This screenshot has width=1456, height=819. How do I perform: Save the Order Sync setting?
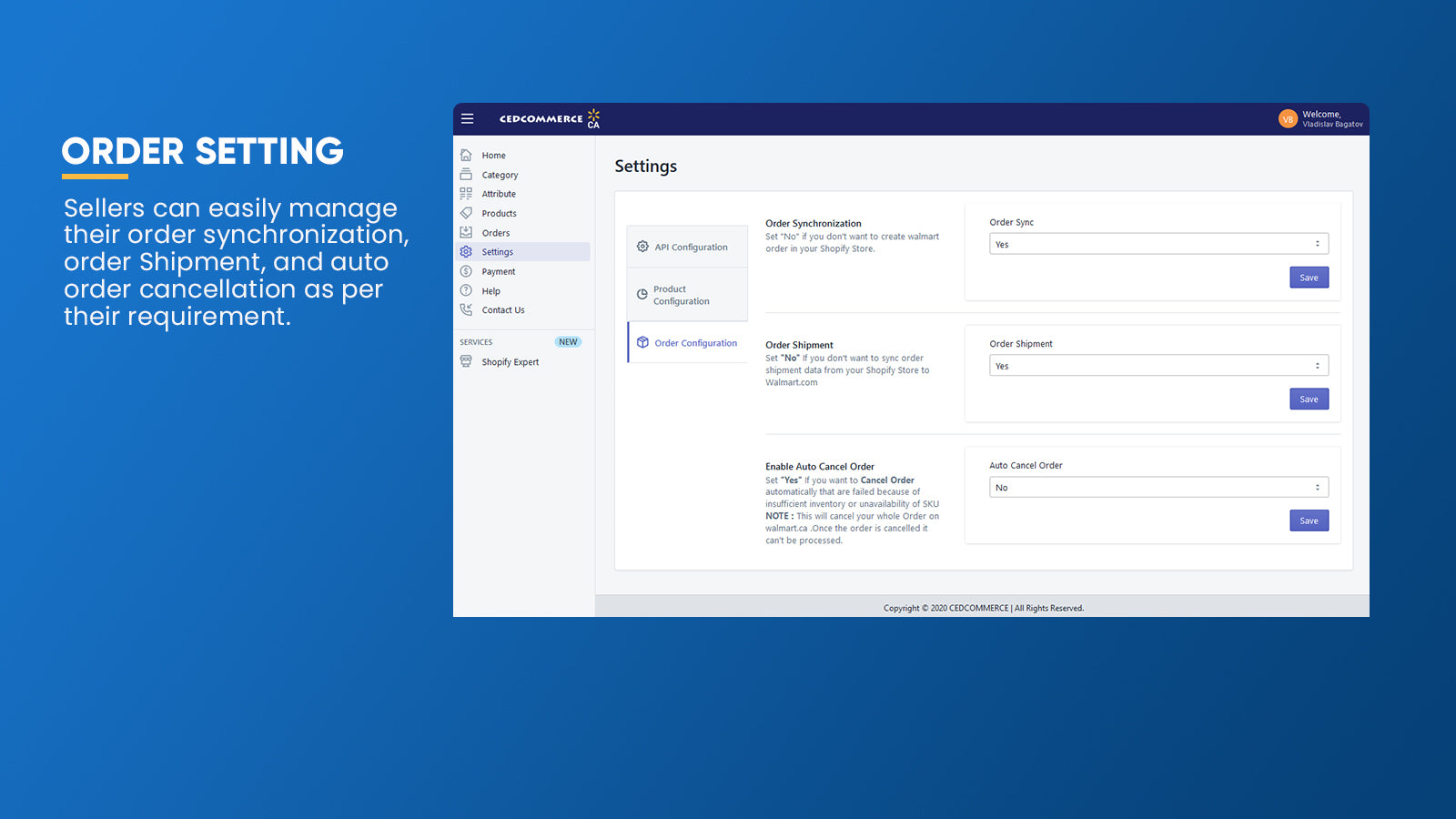pos(1309,278)
